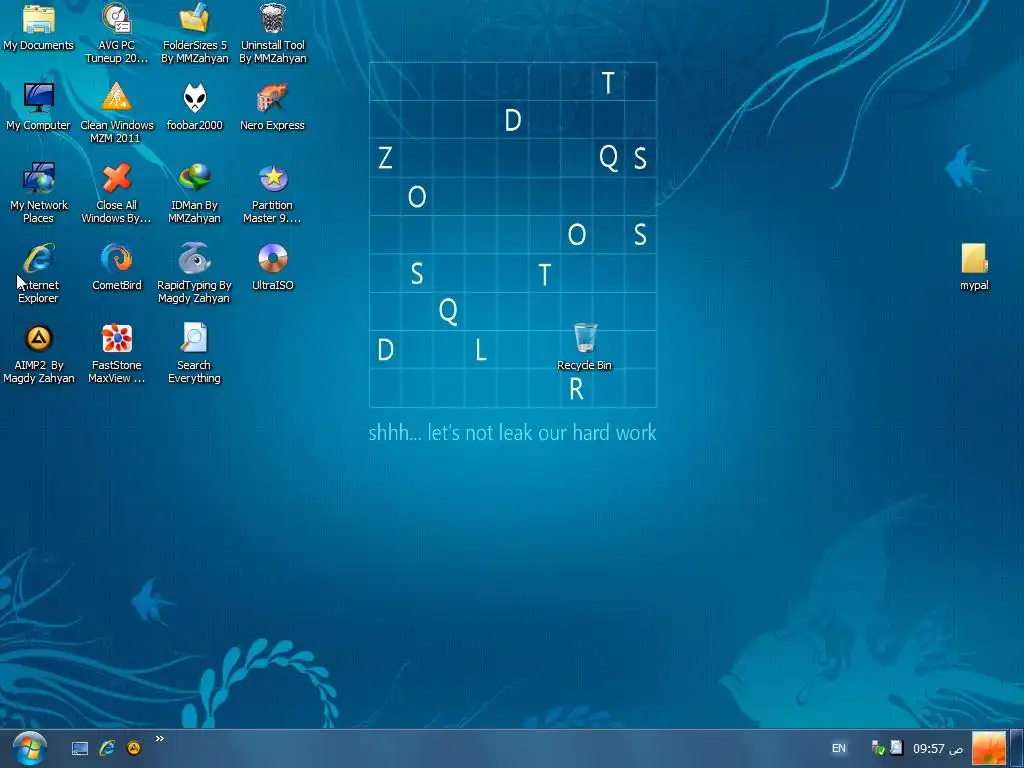Click safely remove hardware tray icon
1024x768 pixels.
[x=878, y=748]
